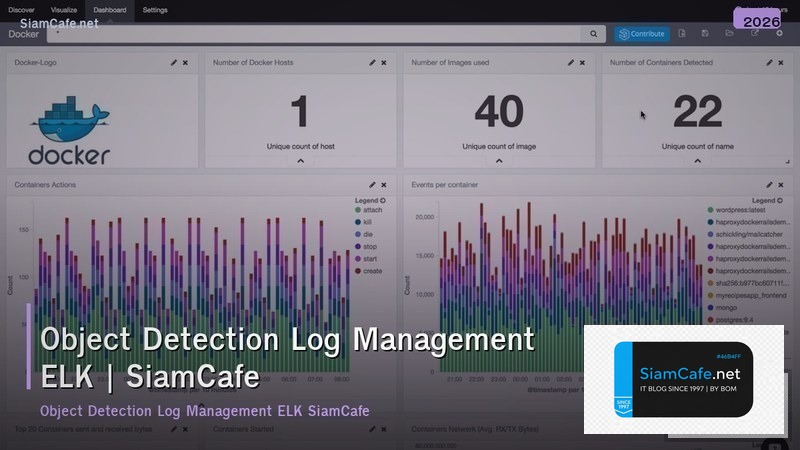Create a new dashboard via toolbar icon

(x=682, y=34)
